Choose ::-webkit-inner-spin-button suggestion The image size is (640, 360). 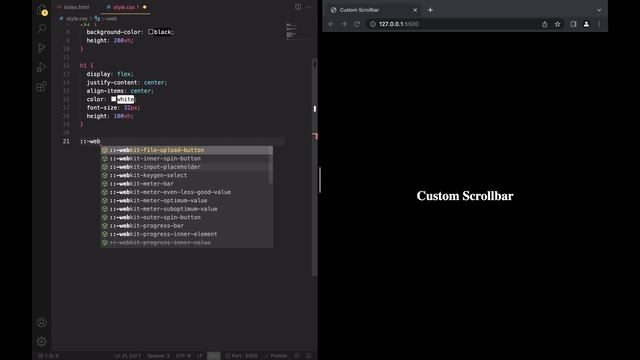(x=187, y=158)
